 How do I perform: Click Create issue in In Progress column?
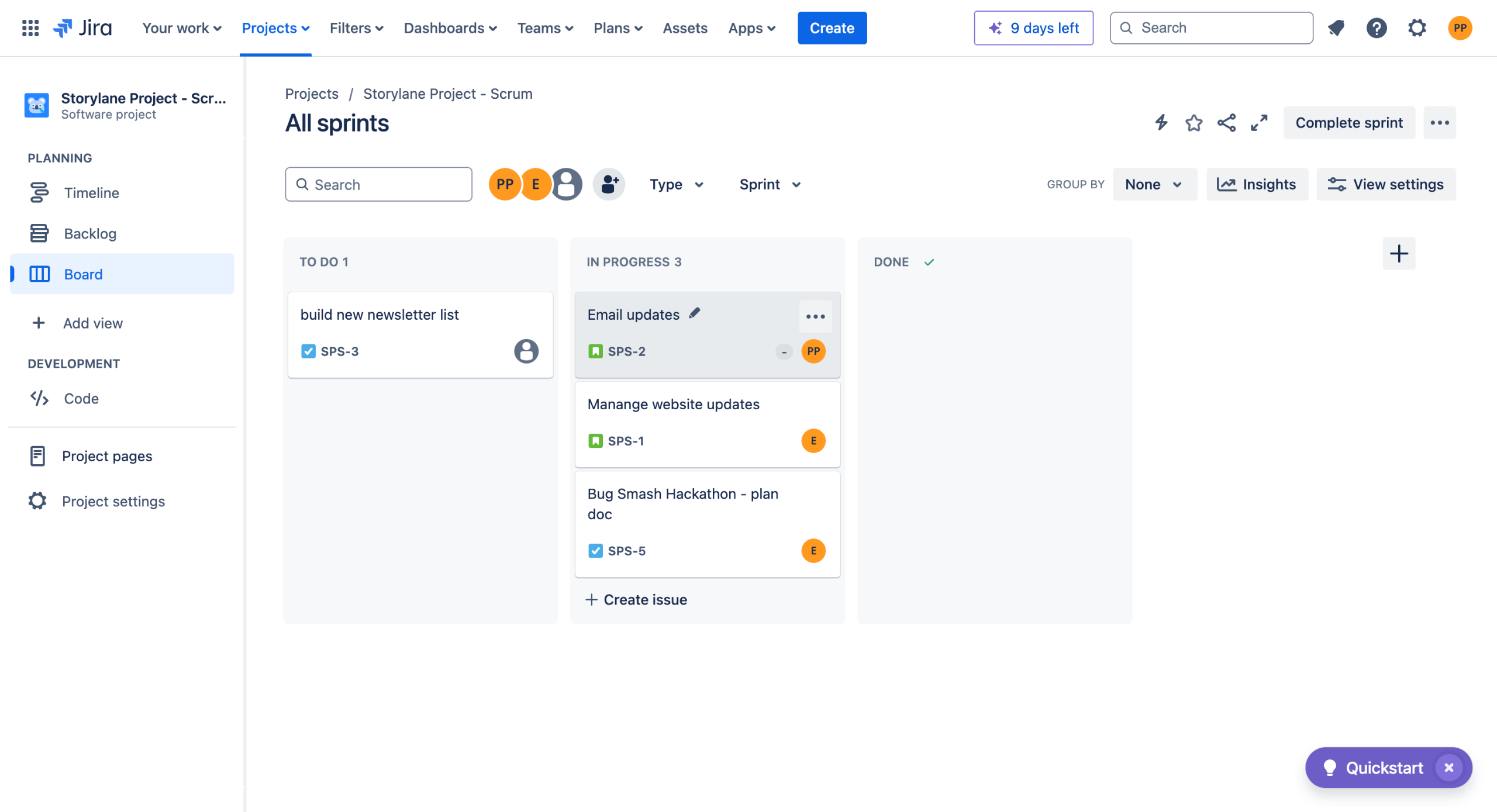click(x=636, y=600)
